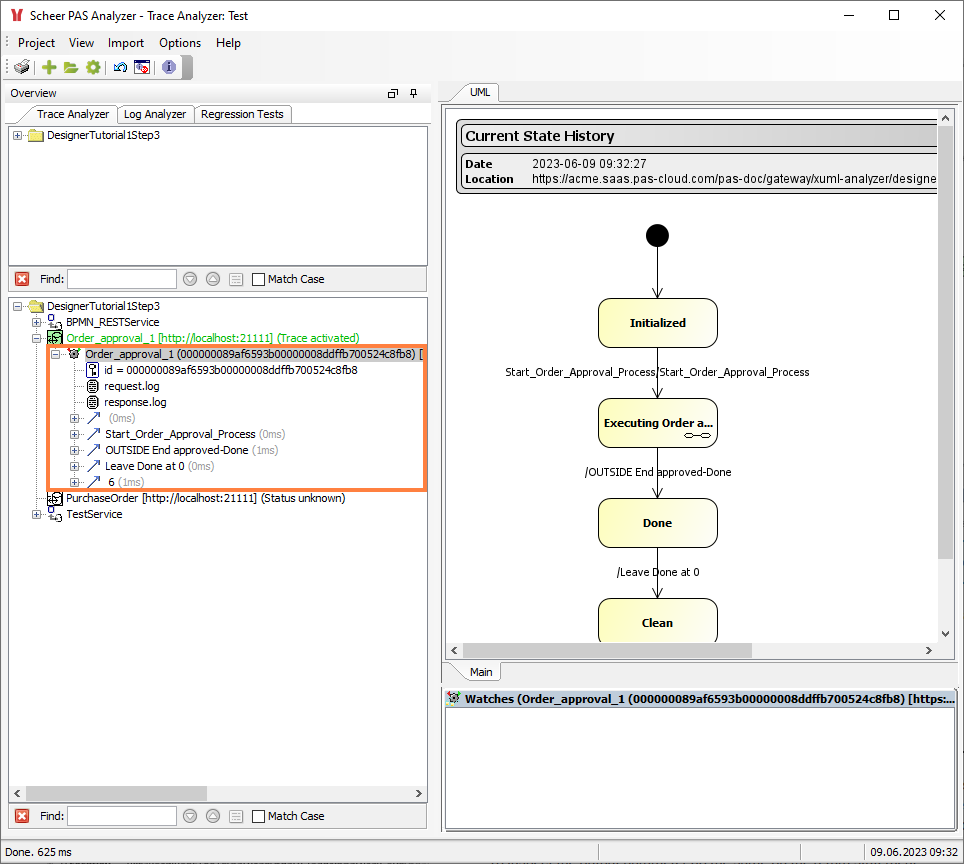
Task: Click the upper Find text field
Action: click(121, 279)
